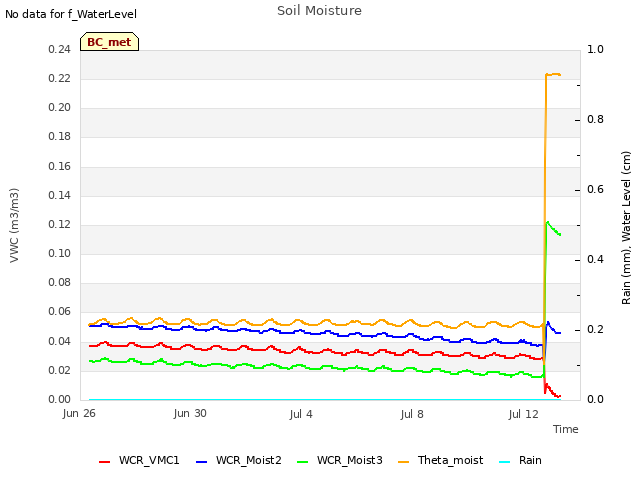Click the 0.18 left axis value
640x480 pixels.
click(60, 137)
